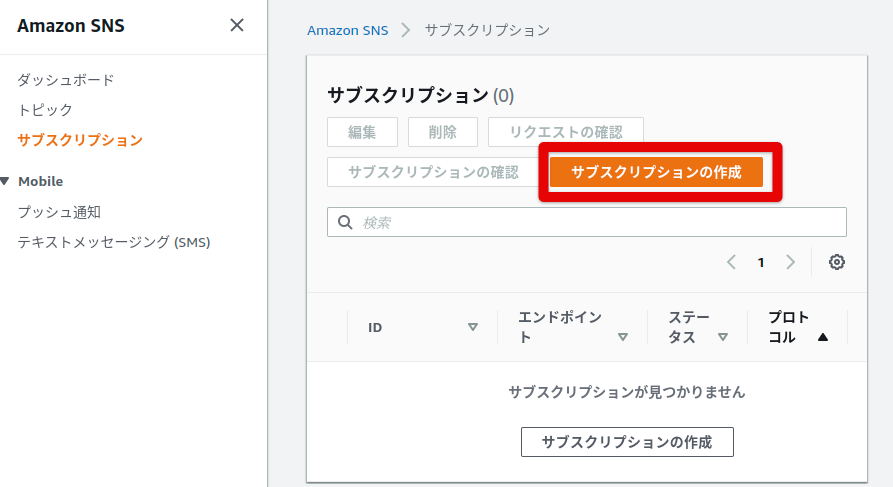Image resolution: width=893 pixels, height=487 pixels.
Task: Click the 削除 button
Action: coord(443,132)
